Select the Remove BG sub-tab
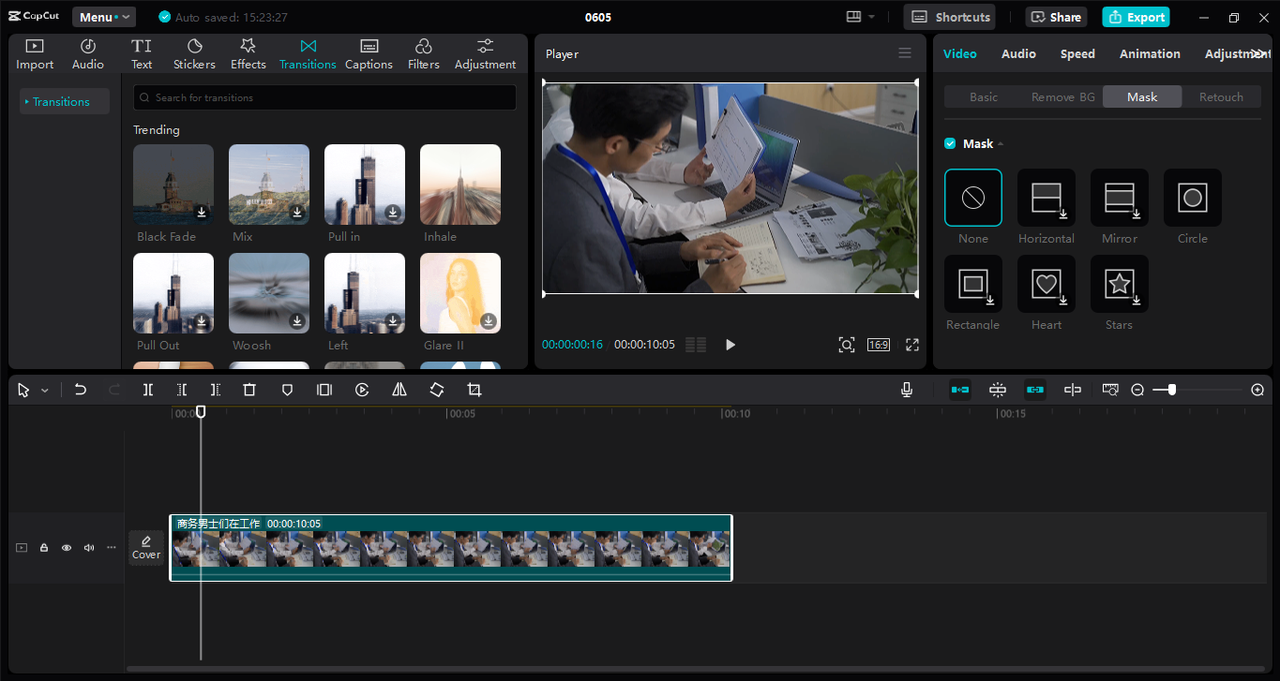Image resolution: width=1280 pixels, height=681 pixels. click(1063, 97)
